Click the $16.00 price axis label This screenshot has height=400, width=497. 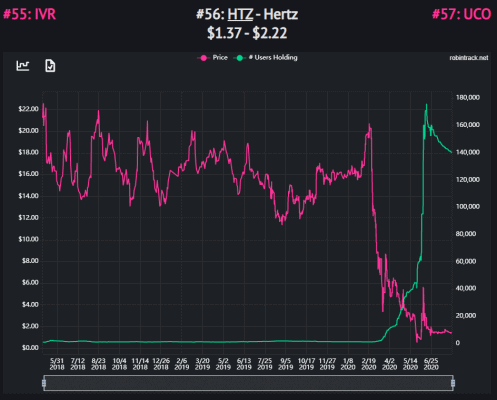[28, 174]
